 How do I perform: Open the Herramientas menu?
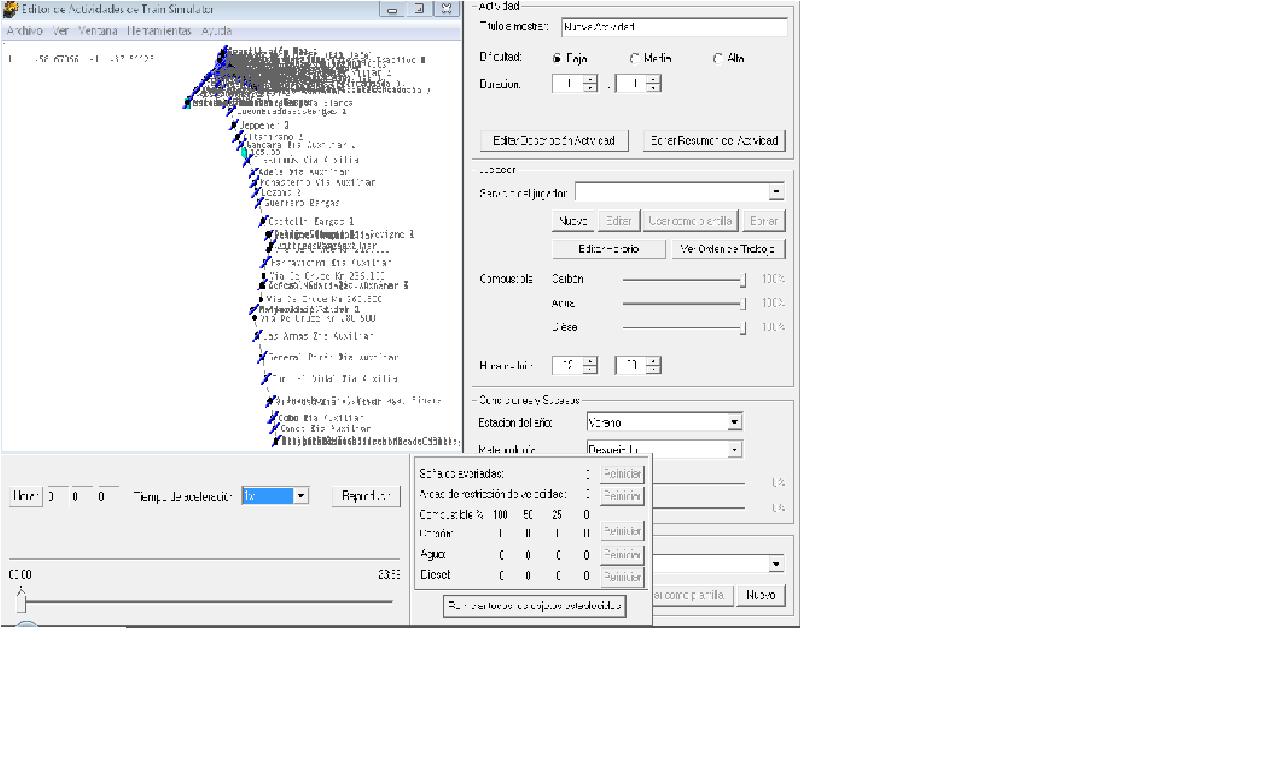pyautogui.click(x=159, y=31)
